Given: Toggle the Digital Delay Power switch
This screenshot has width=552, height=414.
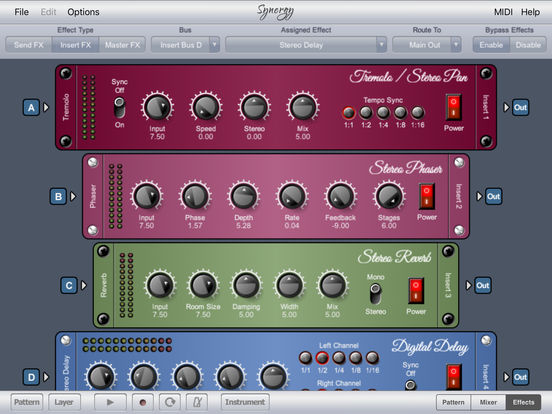Looking at the screenshot, I should [454, 377].
